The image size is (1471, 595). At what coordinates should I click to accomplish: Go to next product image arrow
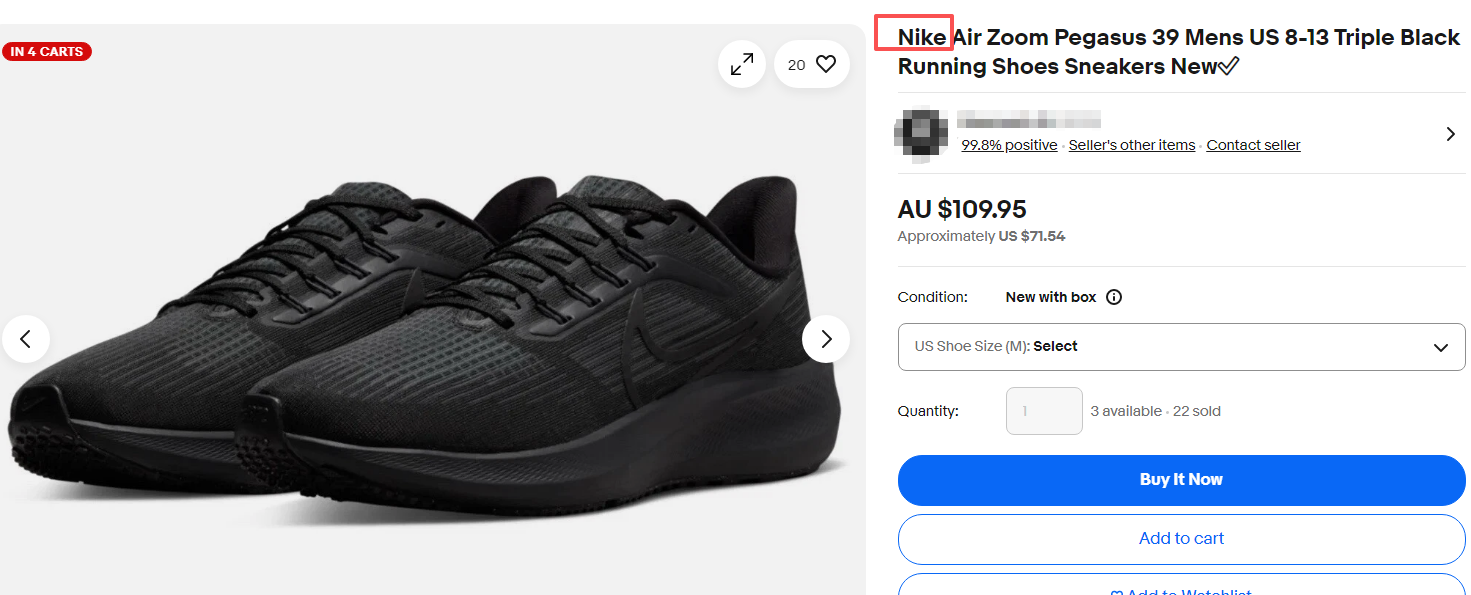pyautogui.click(x=825, y=339)
